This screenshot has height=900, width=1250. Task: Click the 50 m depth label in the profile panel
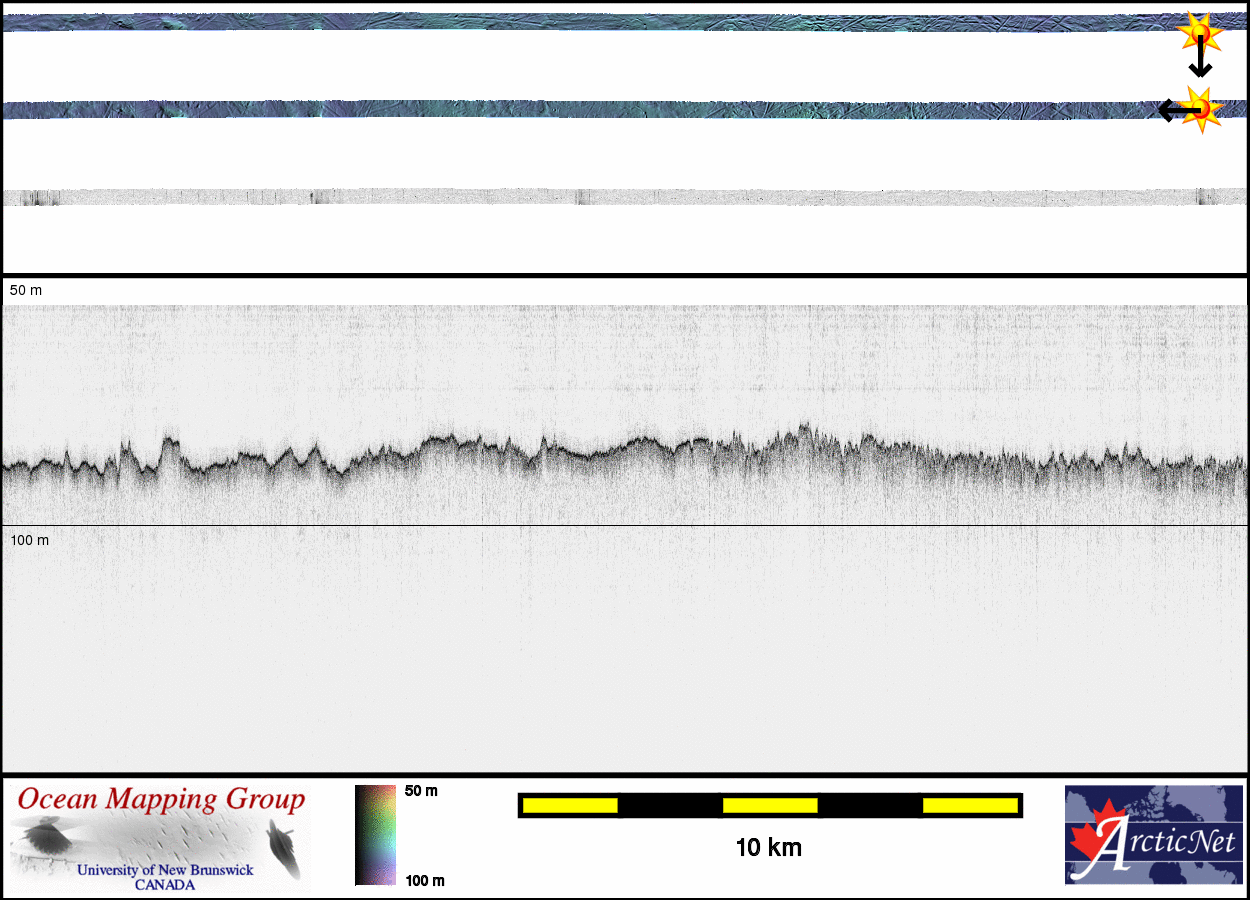coord(26,290)
